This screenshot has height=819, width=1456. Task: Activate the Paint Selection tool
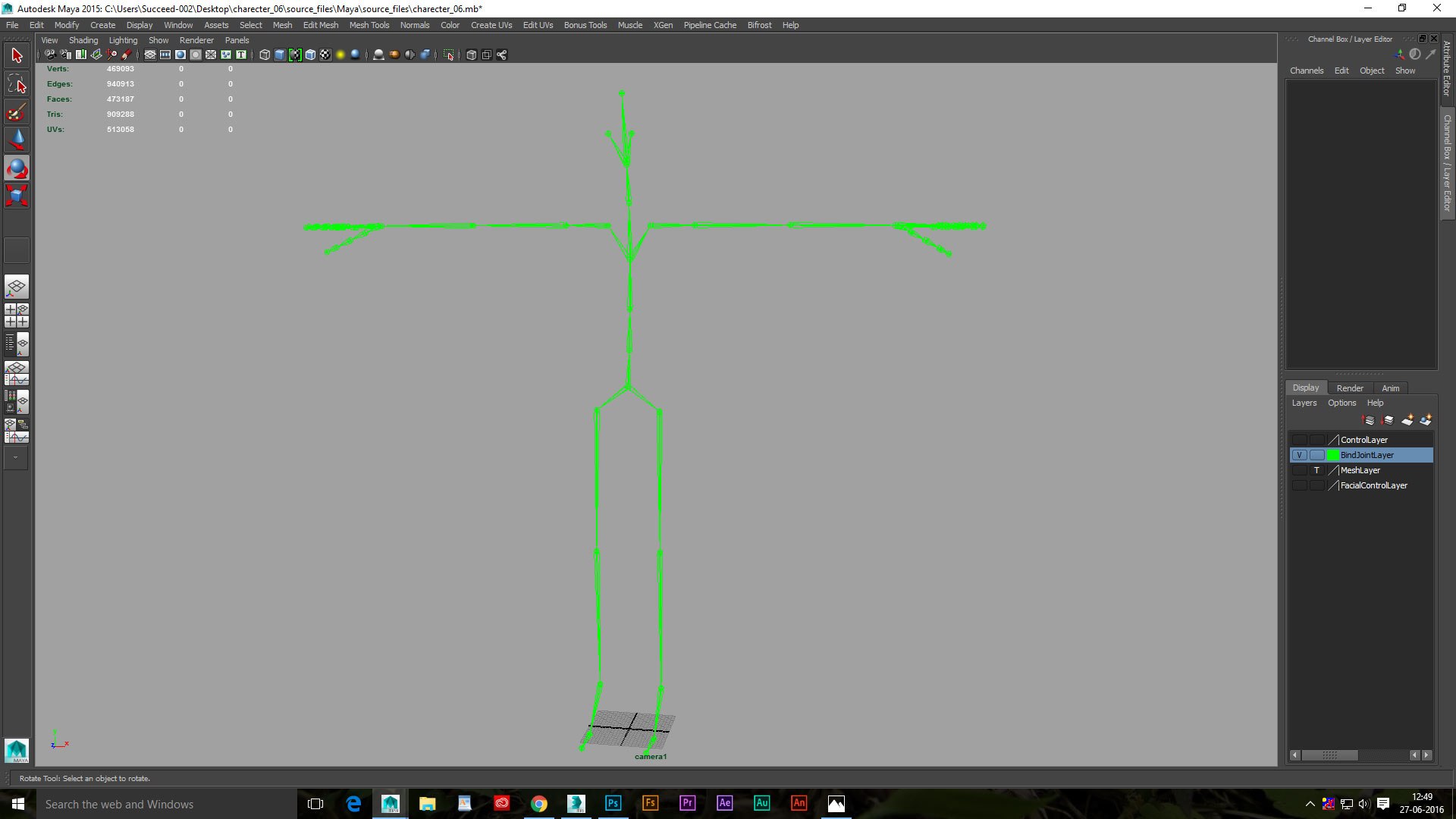click(x=17, y=112)
